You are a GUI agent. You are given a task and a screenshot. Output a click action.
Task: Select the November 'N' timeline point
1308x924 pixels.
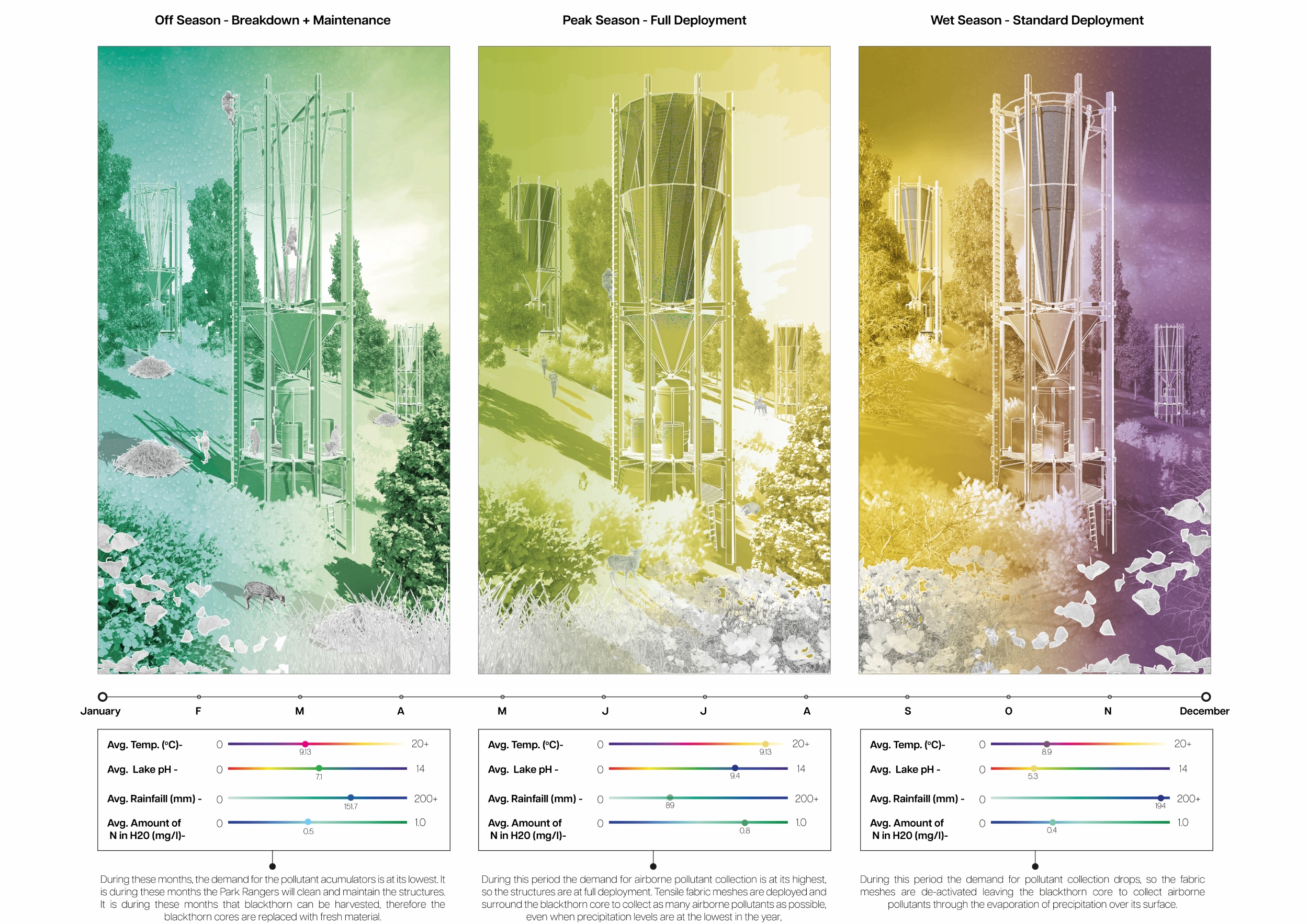point(1109,697)
